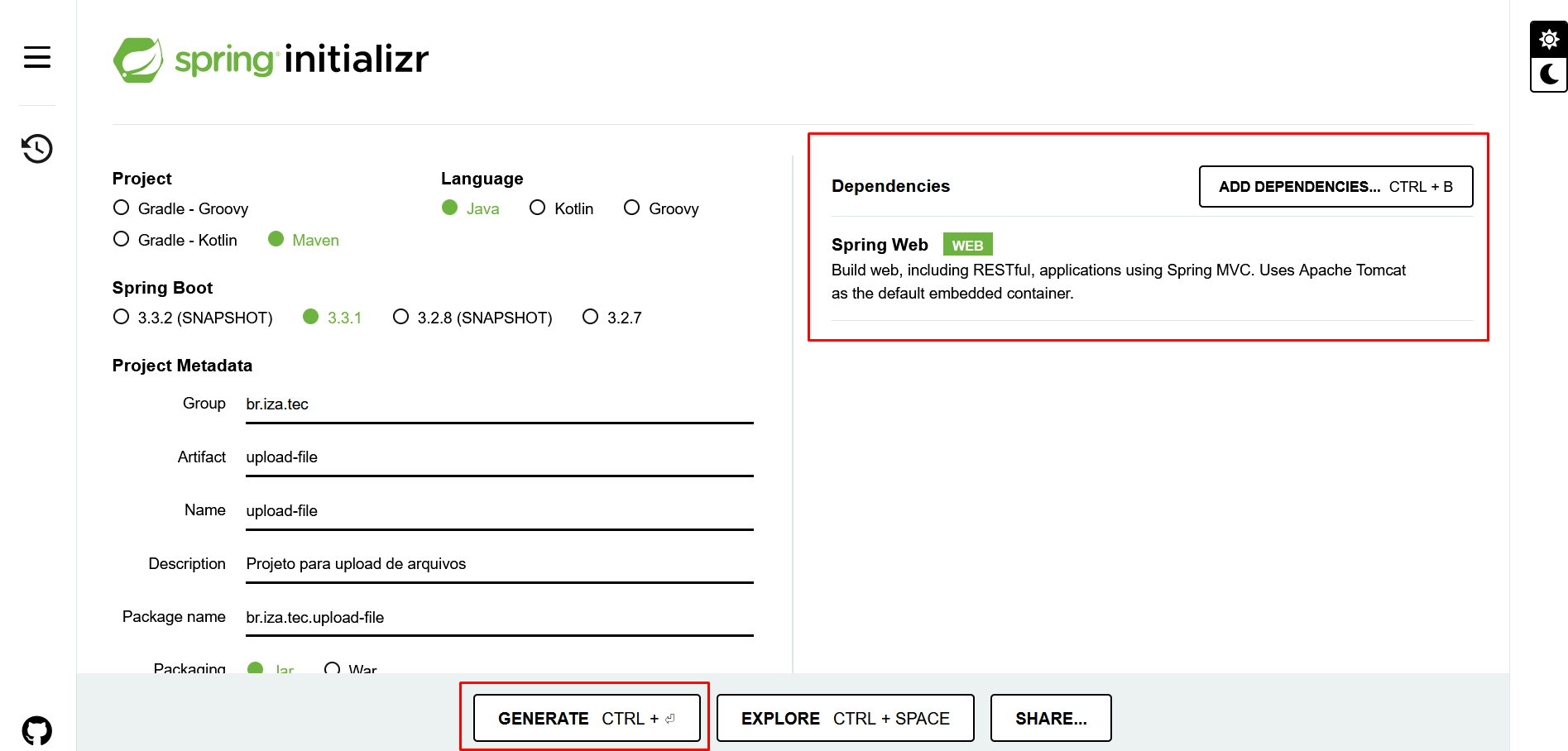
Task: Click the Generate button
Action: (x=587, y=718)
